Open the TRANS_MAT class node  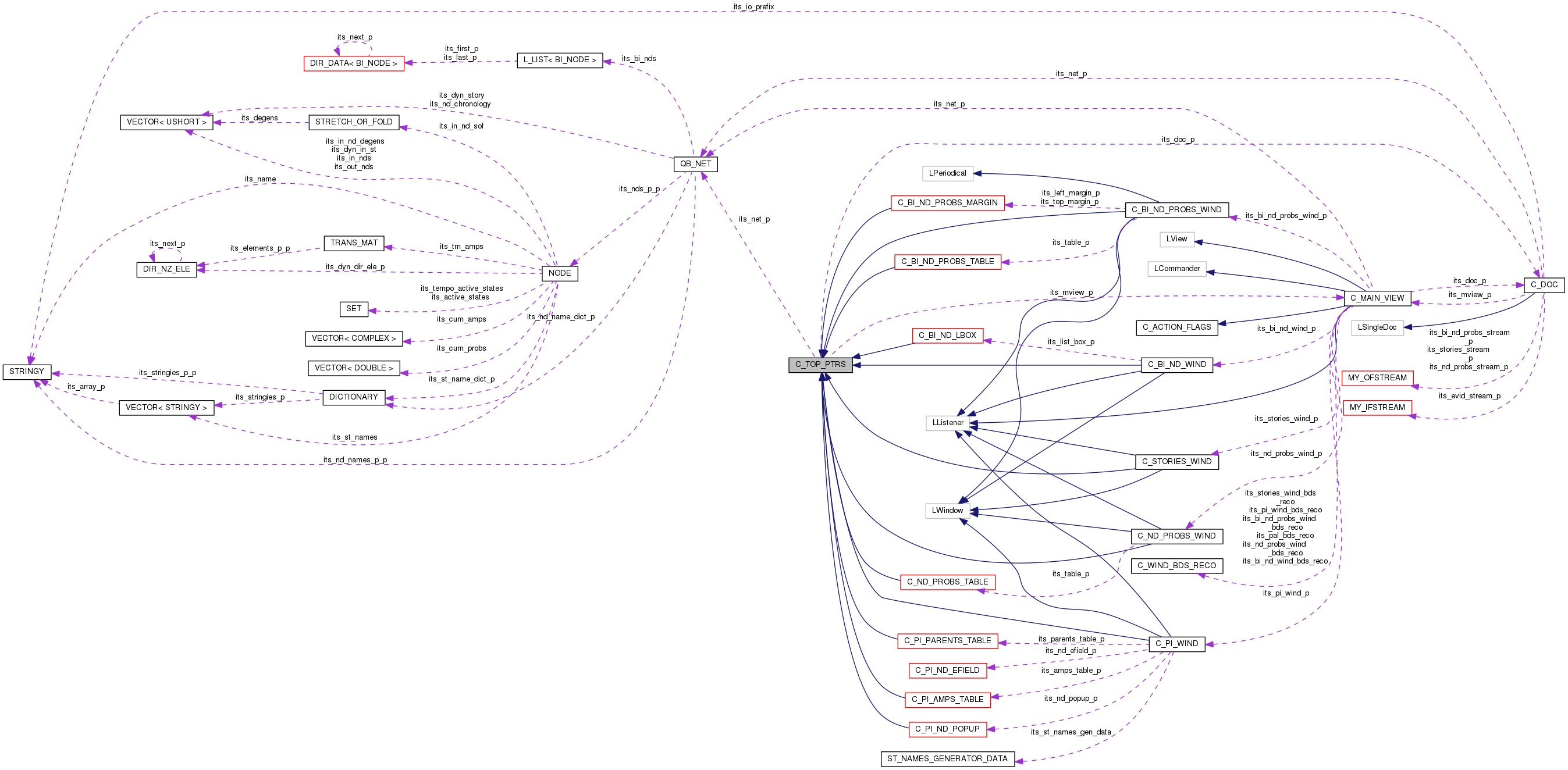tap(354, 243)
